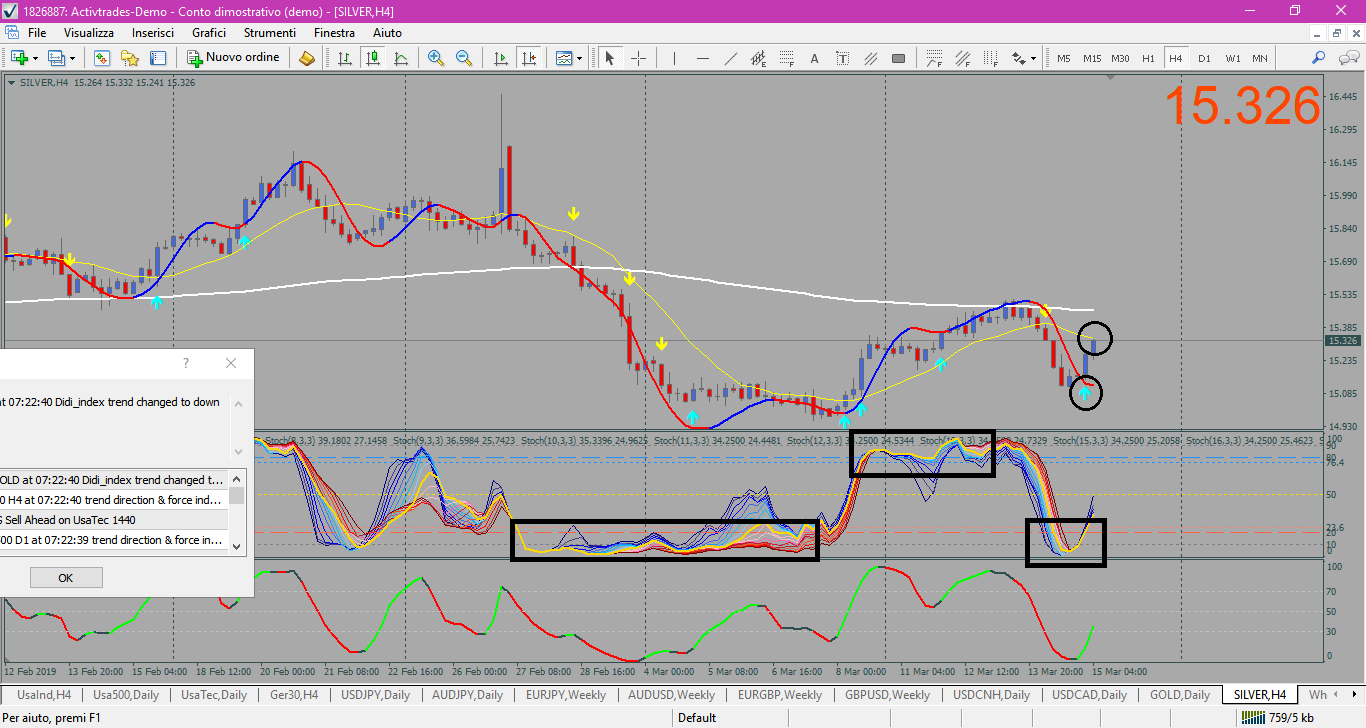Switch to M5 timeframe
This screenshot has height=728, width=1366.
[x=1063, y=58]
